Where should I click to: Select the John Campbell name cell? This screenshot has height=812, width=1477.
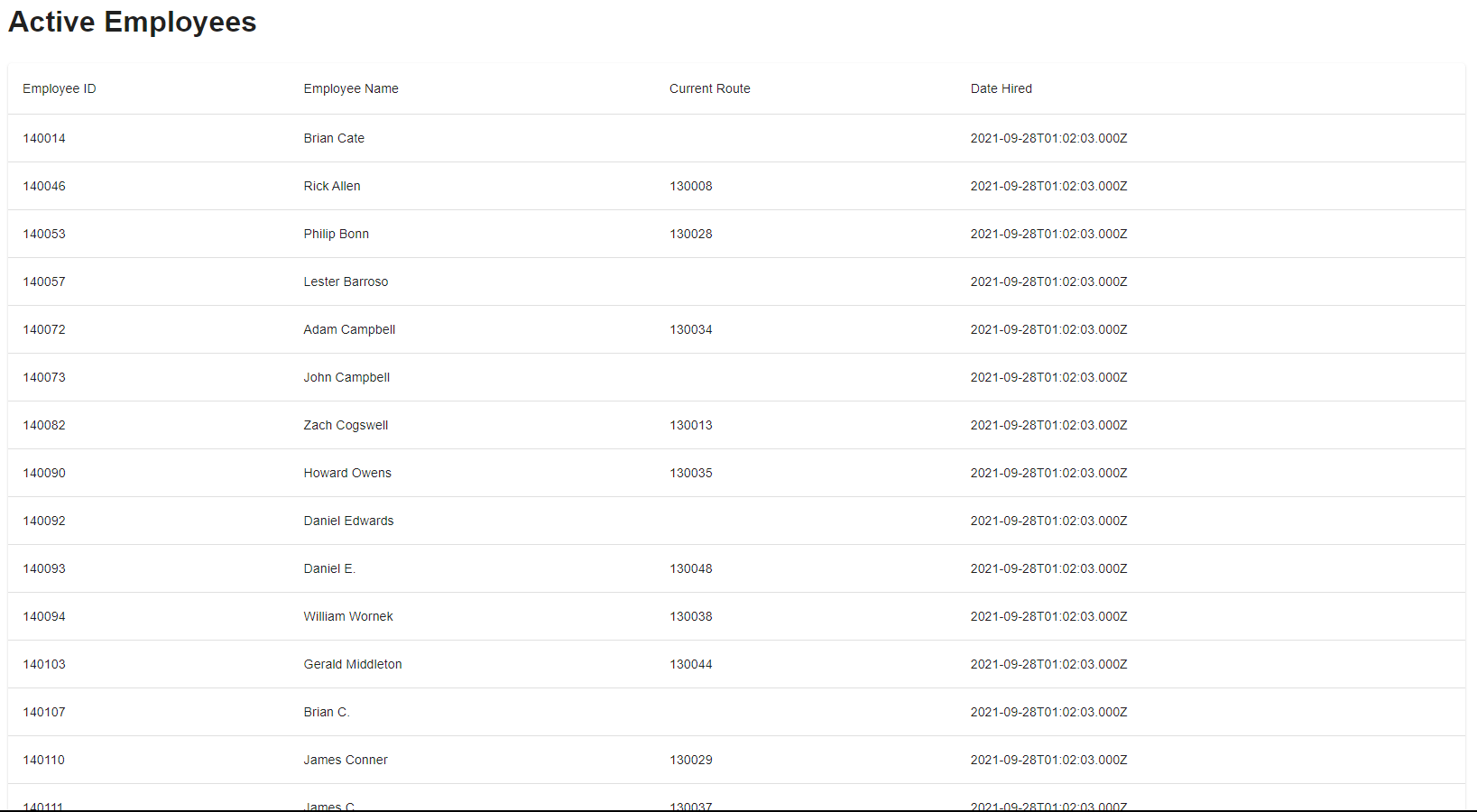pos(346,377)
